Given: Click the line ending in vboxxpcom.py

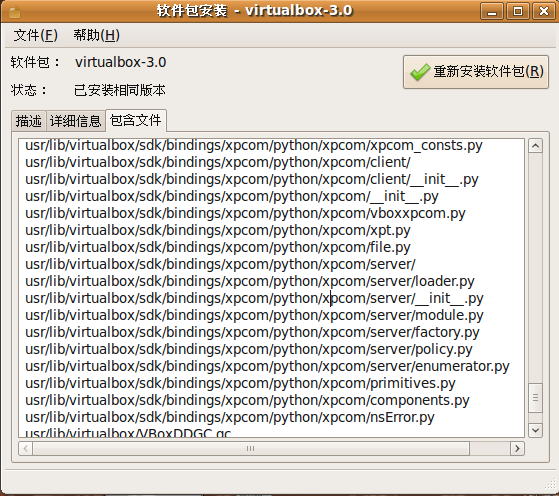Looking at the screenshot, I should pos(245,213).
